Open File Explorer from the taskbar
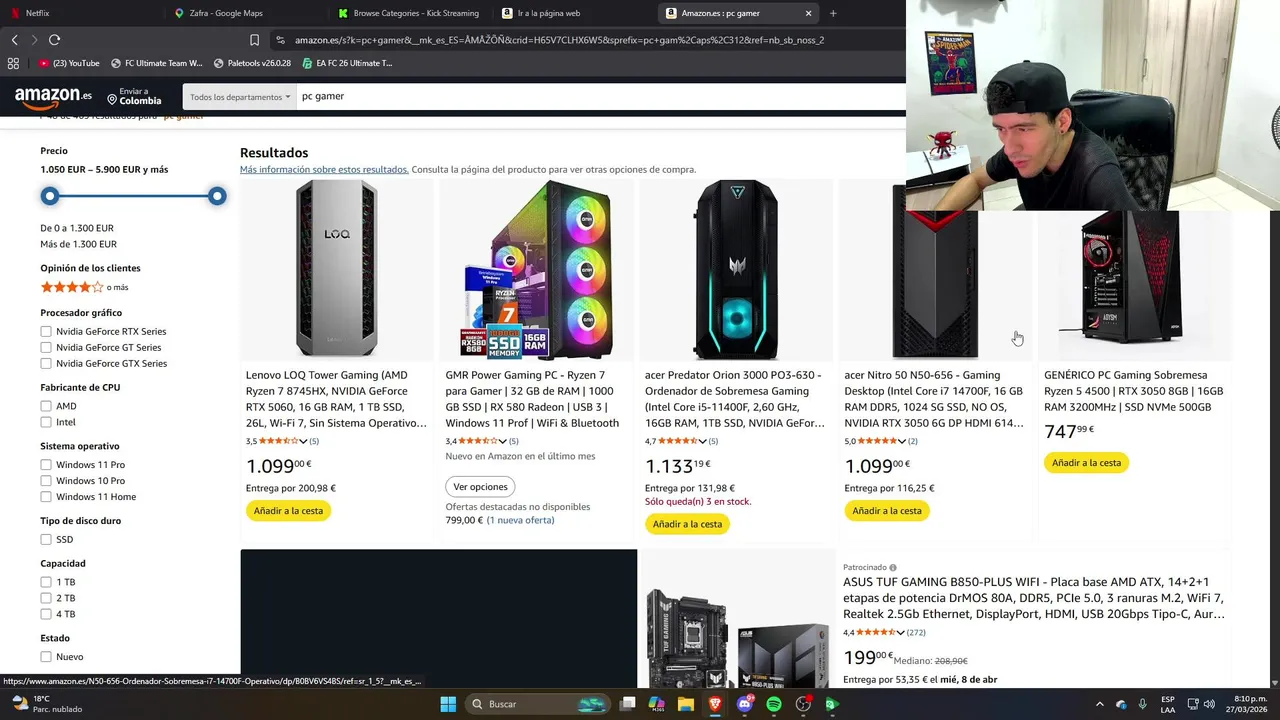Viewport: 1280px width, 720px height. [x=686, y=704]
